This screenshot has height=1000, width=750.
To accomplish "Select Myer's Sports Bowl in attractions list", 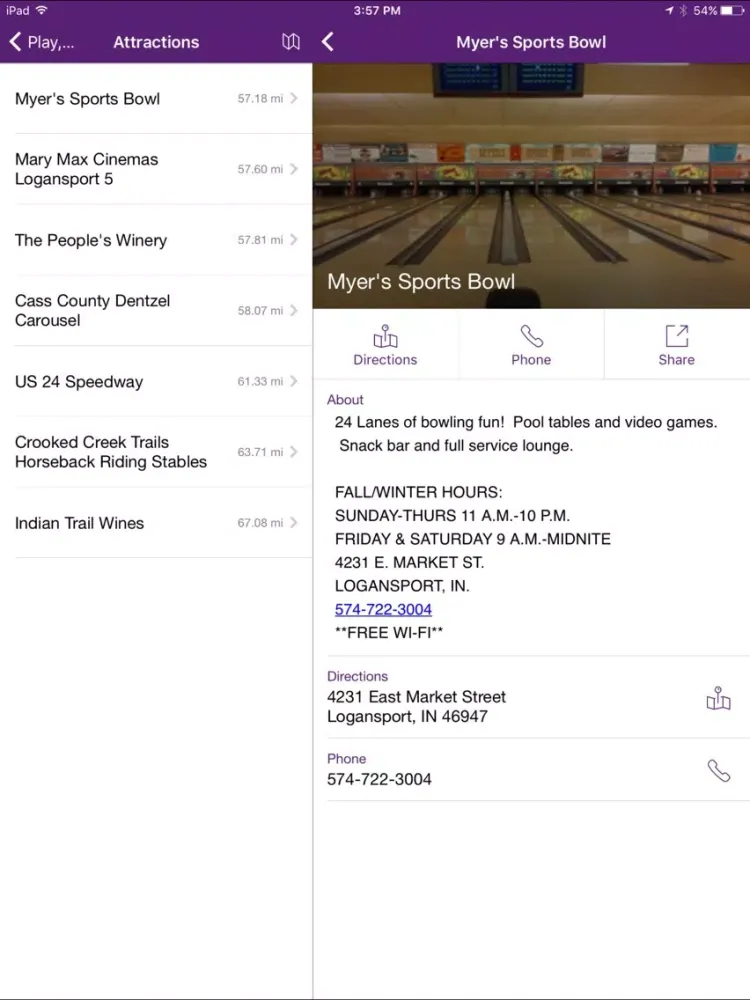I will 156,99.
